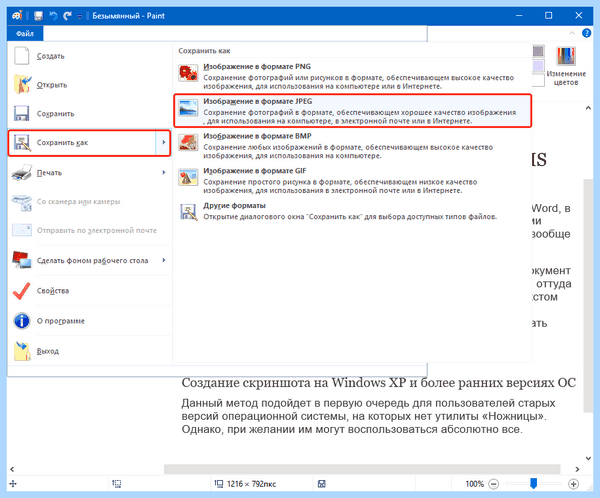The image size is (600, 498).
Task: Click the horizontal scrollbar left arrow
Action: click(12, 469)
